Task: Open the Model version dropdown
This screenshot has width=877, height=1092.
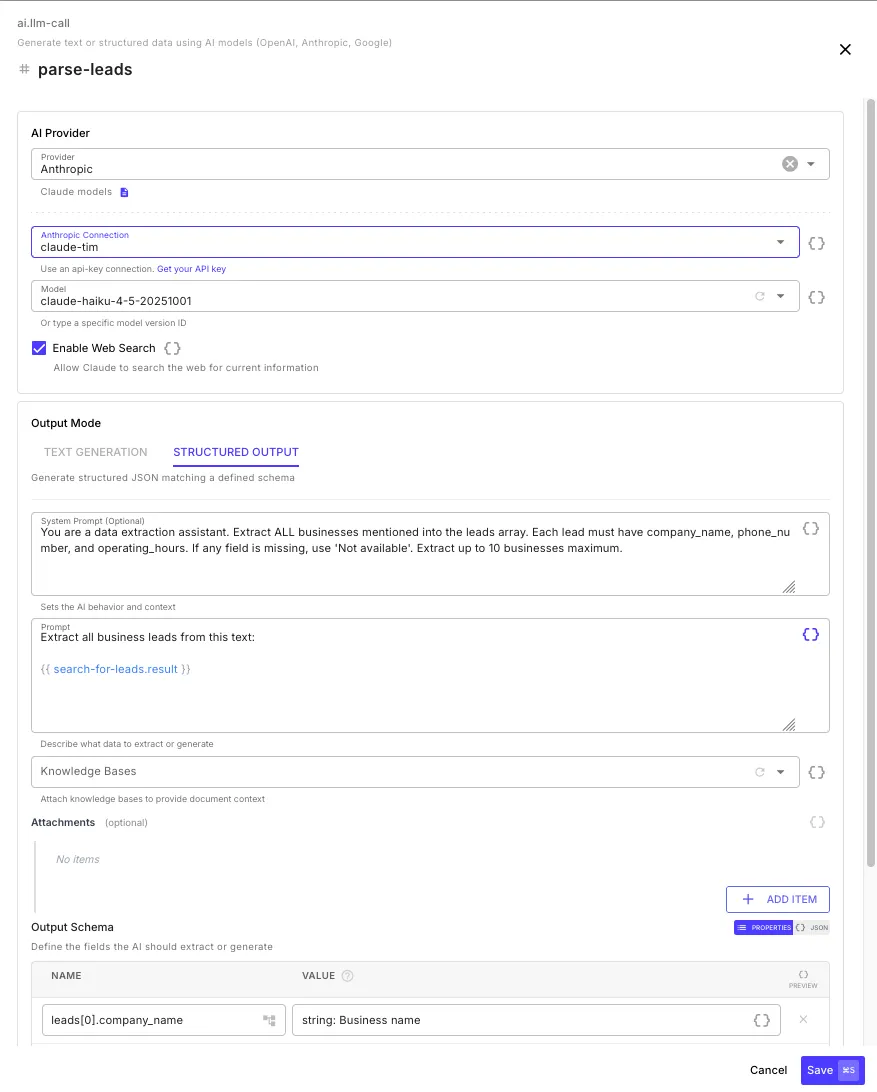Action: coord(781,296)
